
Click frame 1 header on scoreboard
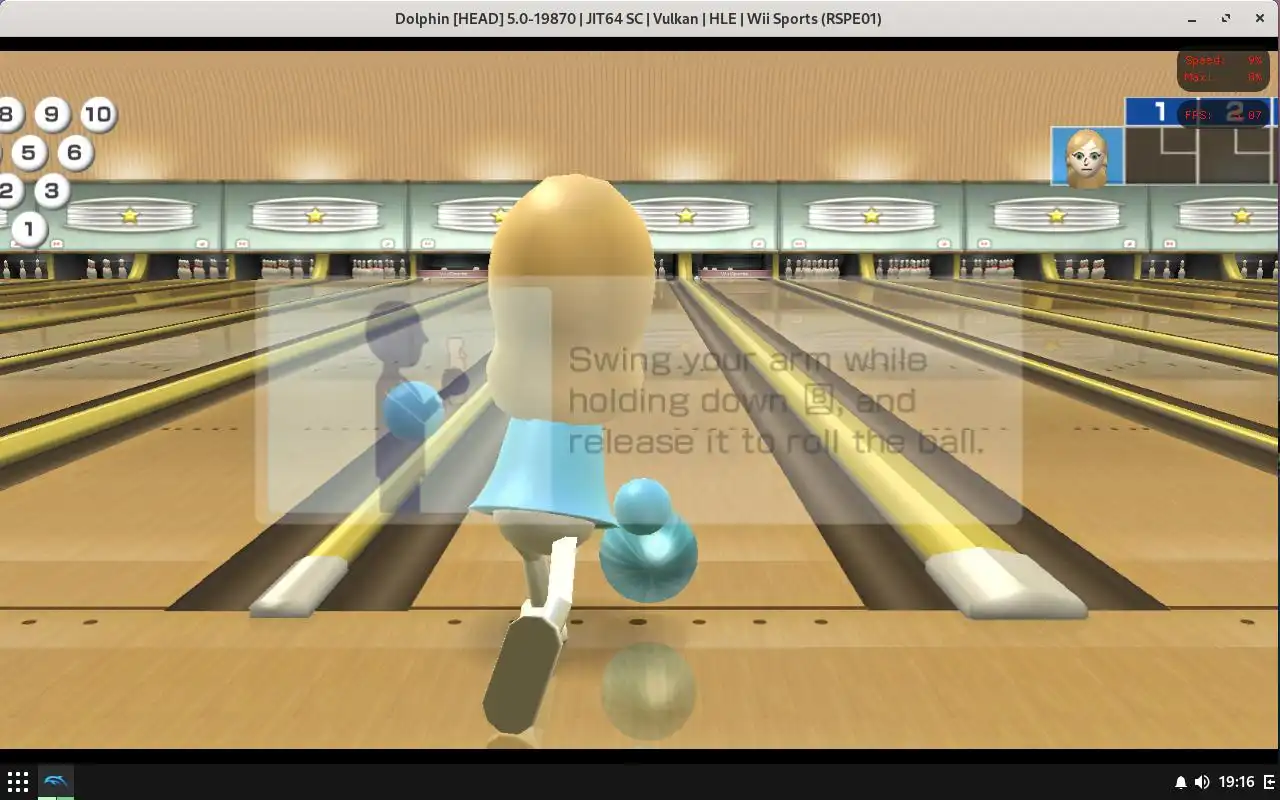[1160, 112]
